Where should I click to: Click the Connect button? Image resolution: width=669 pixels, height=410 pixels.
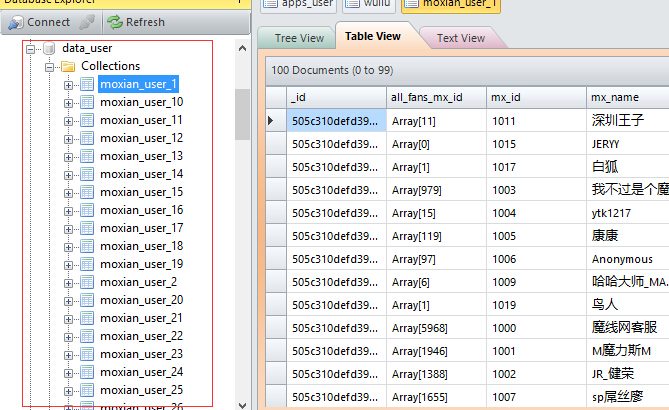coord(39,22)
